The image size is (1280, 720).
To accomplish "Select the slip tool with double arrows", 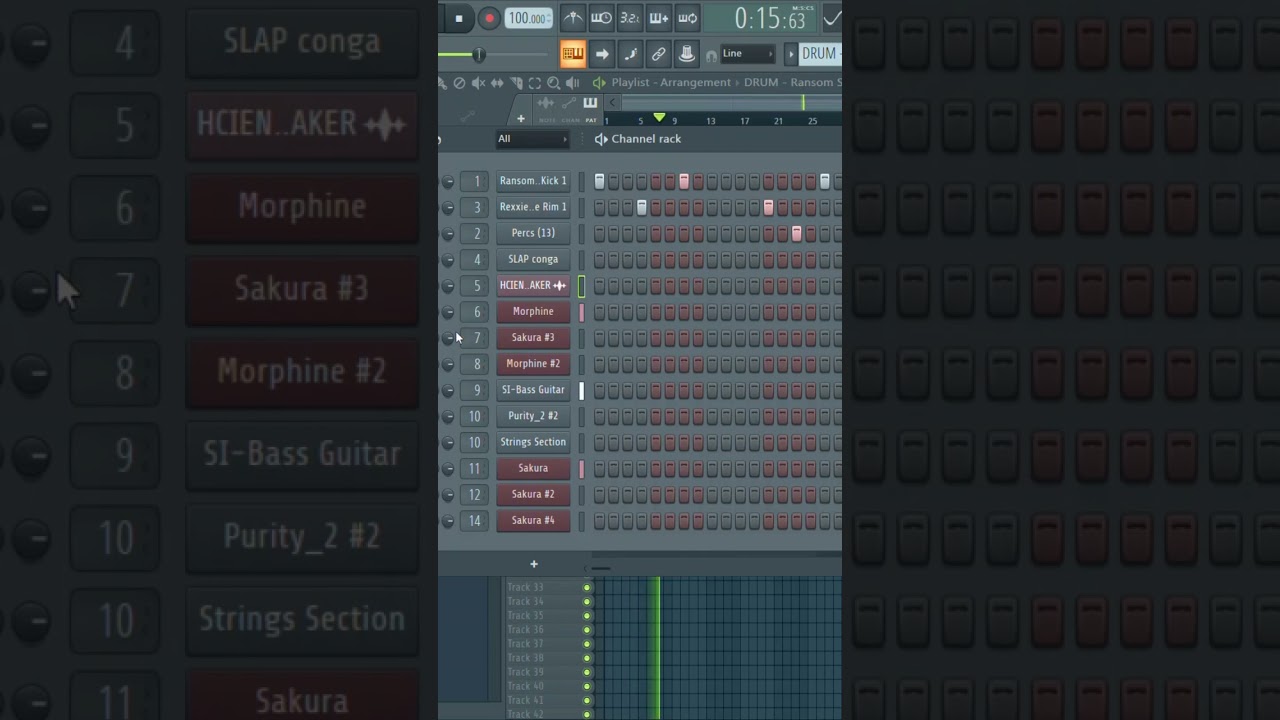I will (497, 83).
